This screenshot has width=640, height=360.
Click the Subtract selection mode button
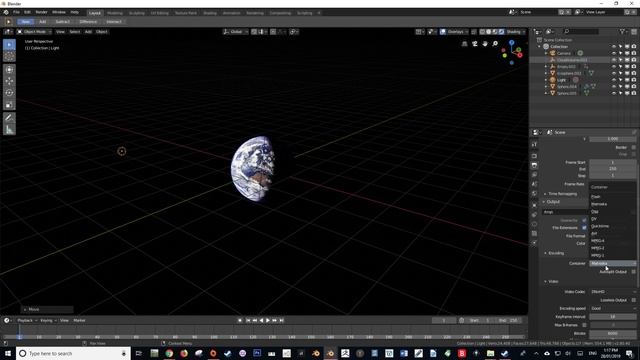pos(62,22)
